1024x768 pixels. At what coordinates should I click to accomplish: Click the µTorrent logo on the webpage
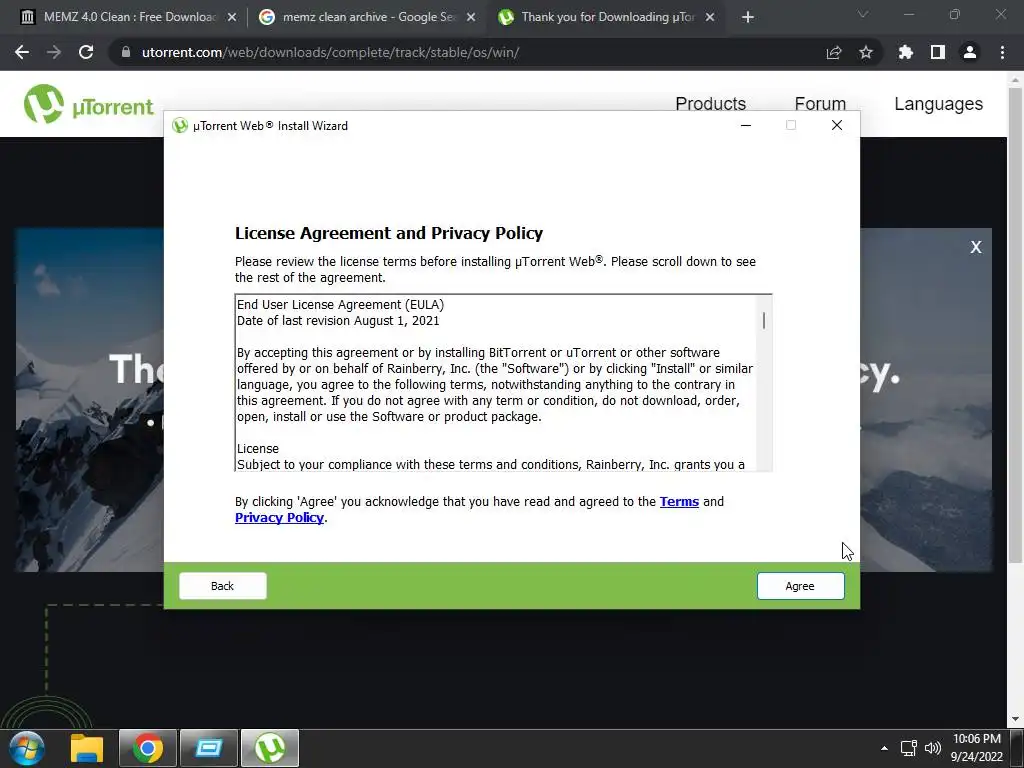(x=89, y=104)
